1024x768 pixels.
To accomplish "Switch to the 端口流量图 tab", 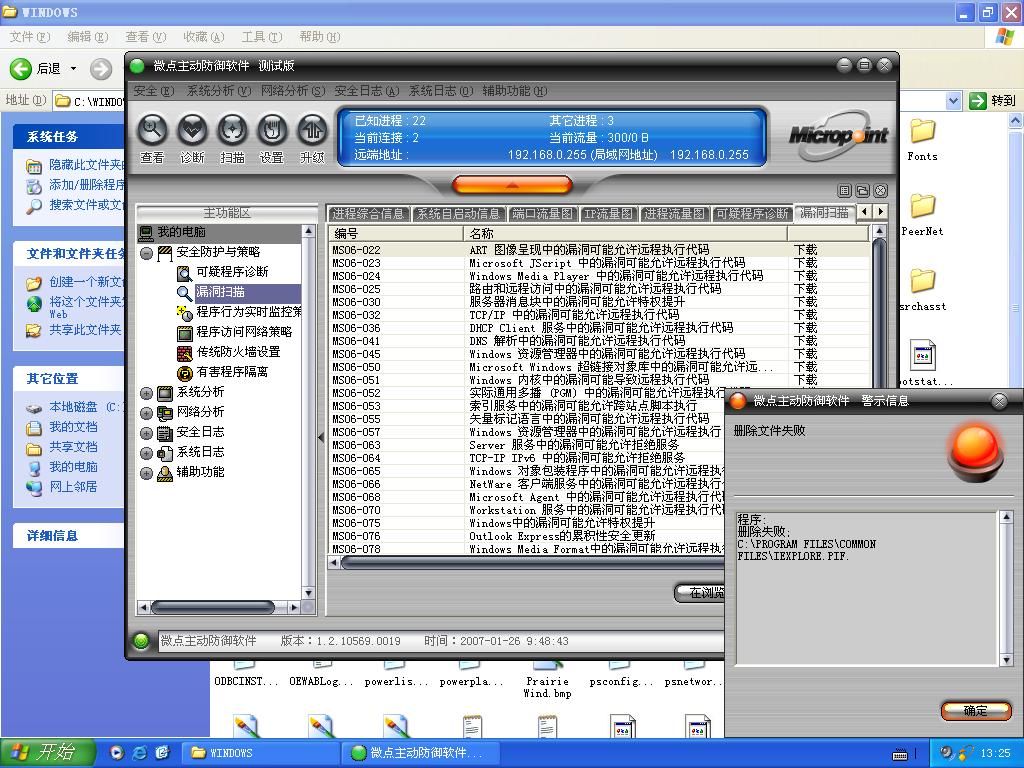I will pyautogui.click(x=542, y=214).
